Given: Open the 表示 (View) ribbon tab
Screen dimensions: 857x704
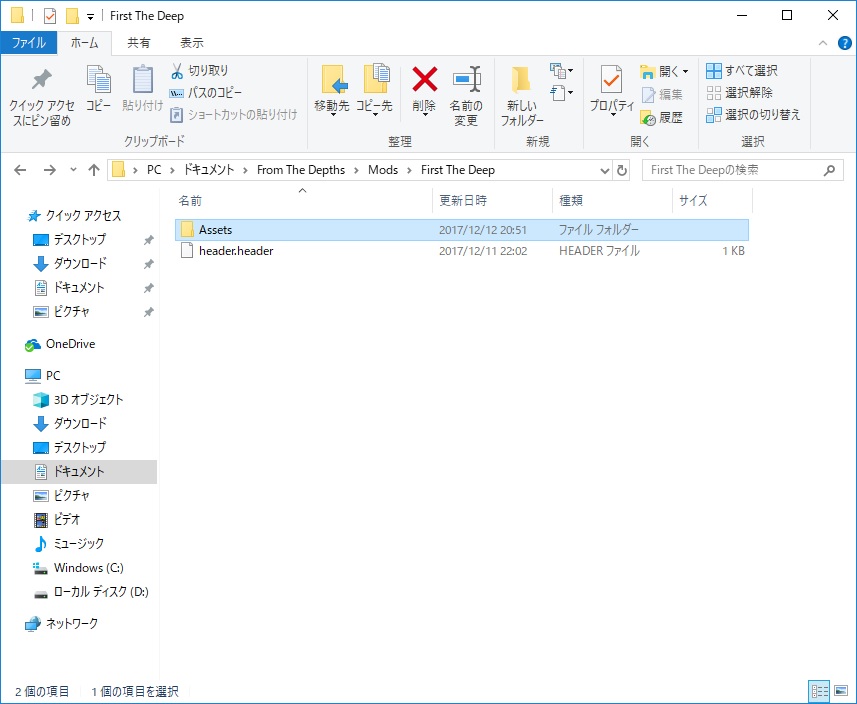Looking at the screenshot, I should (191, 43).
